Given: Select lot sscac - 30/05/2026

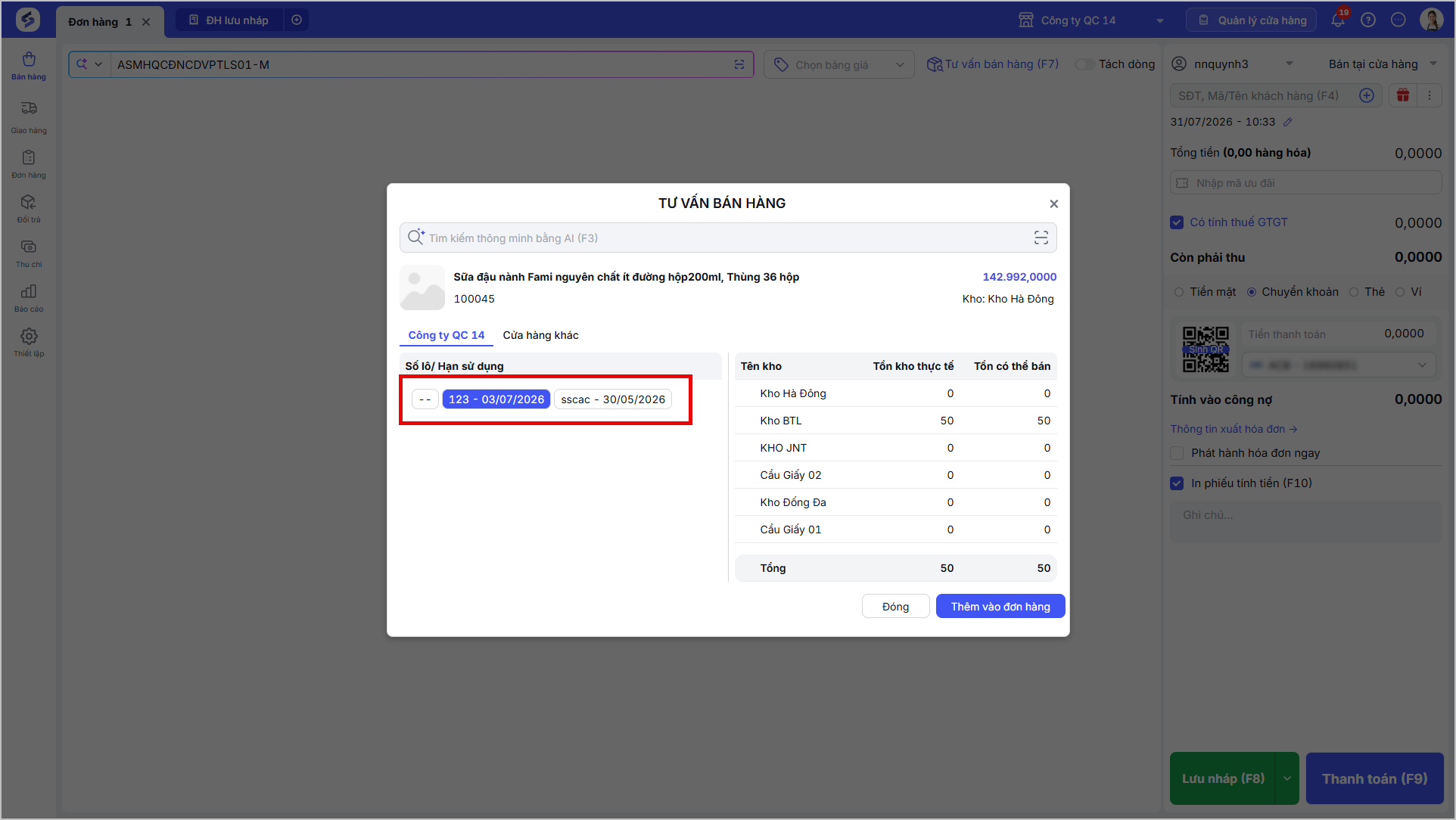Looking at the screenshot, I should click(613, 399).
